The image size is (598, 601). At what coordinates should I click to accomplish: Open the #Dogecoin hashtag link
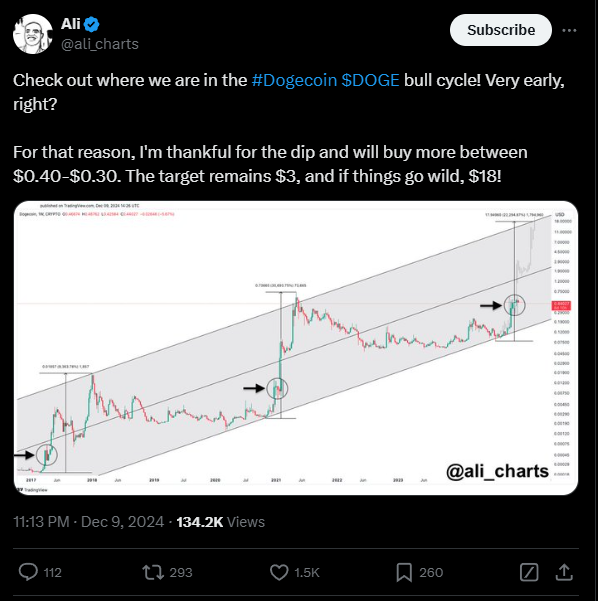click(294, 80)
